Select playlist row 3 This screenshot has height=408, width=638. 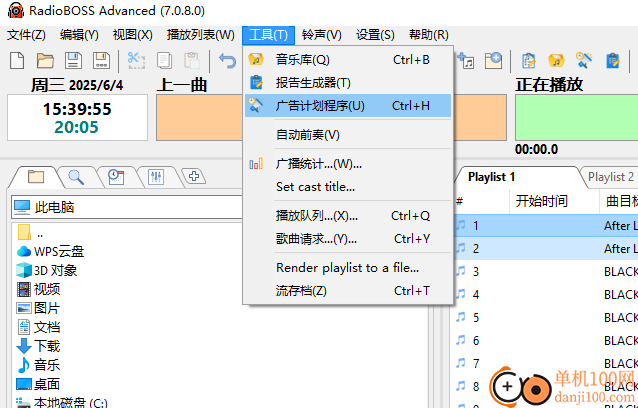[546, 272]
